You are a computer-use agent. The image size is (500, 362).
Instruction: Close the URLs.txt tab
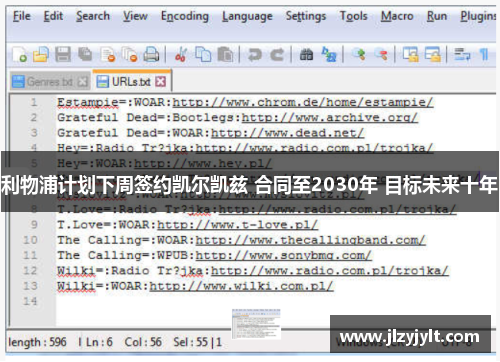tap(161, 81)
